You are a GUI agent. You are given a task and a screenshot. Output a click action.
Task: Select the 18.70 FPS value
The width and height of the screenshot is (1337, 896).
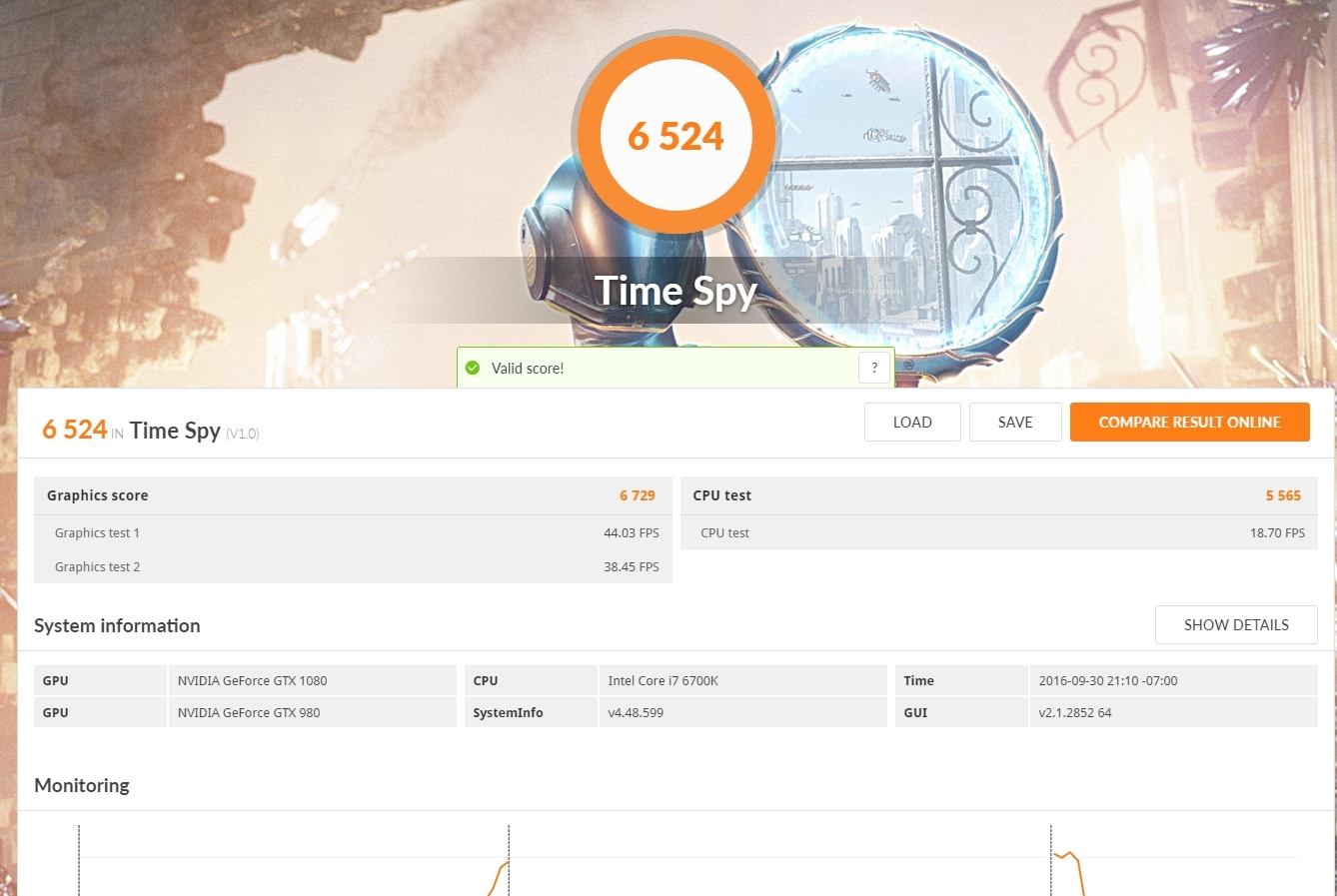1277,533
